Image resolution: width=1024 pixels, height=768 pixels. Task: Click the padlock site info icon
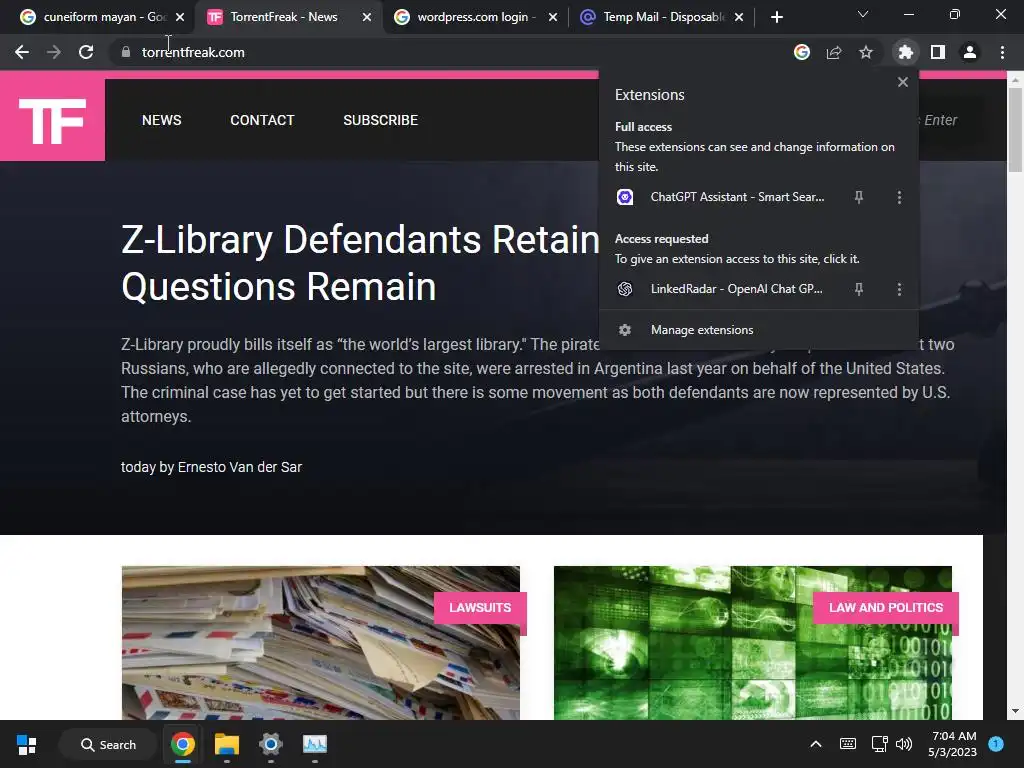(125, 52)
